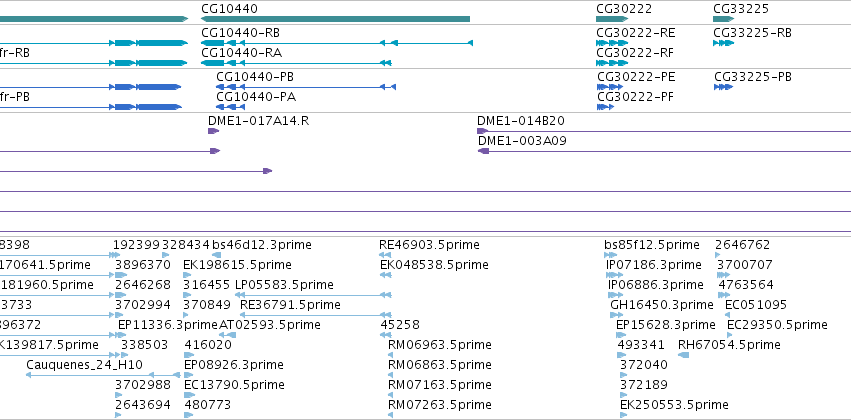851x420 pixels.
Task: Select the 480773 feature label
Action: click(207, 405)
